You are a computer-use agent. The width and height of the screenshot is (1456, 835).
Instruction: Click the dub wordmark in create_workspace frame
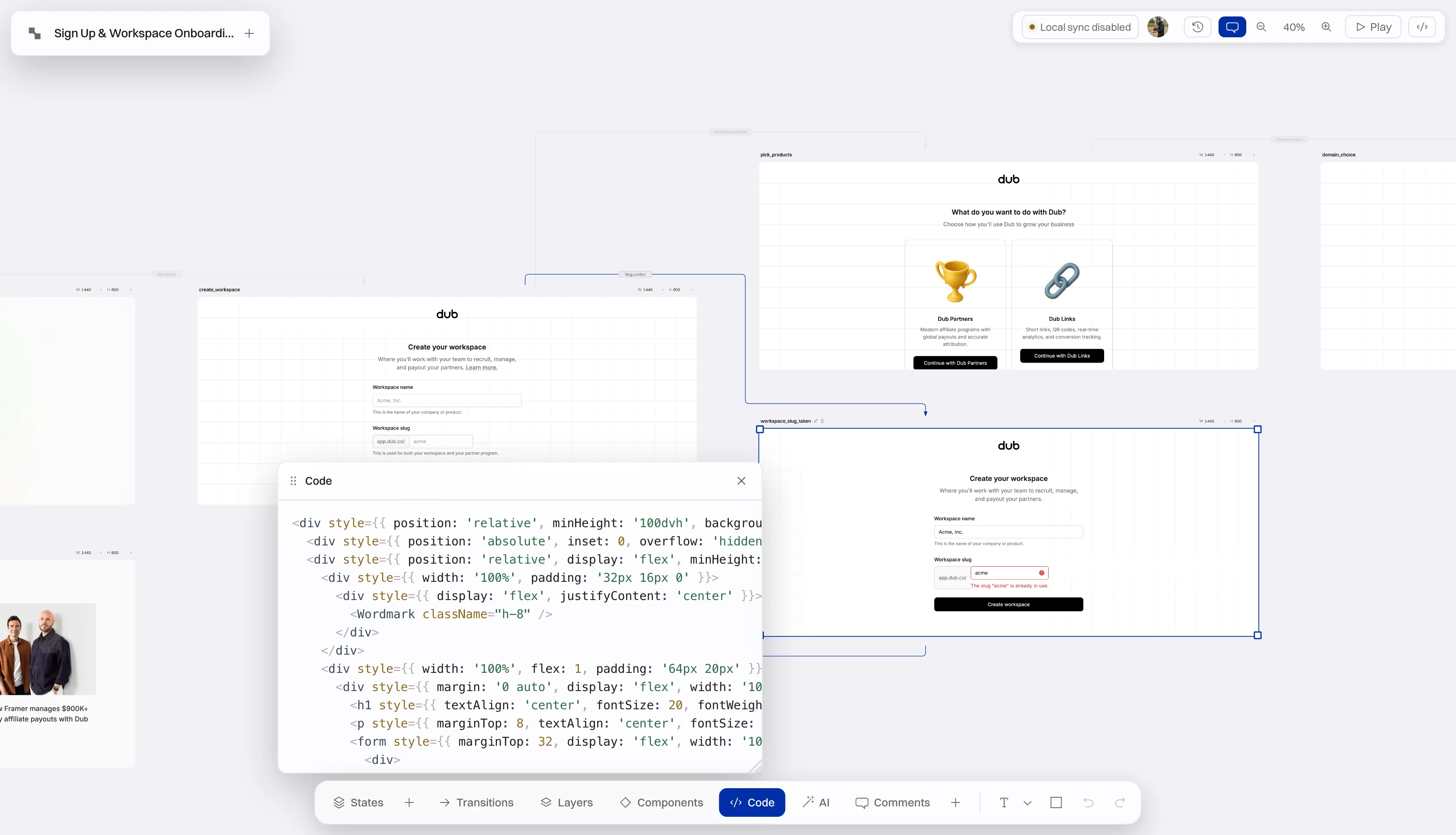tap(447, 314)
